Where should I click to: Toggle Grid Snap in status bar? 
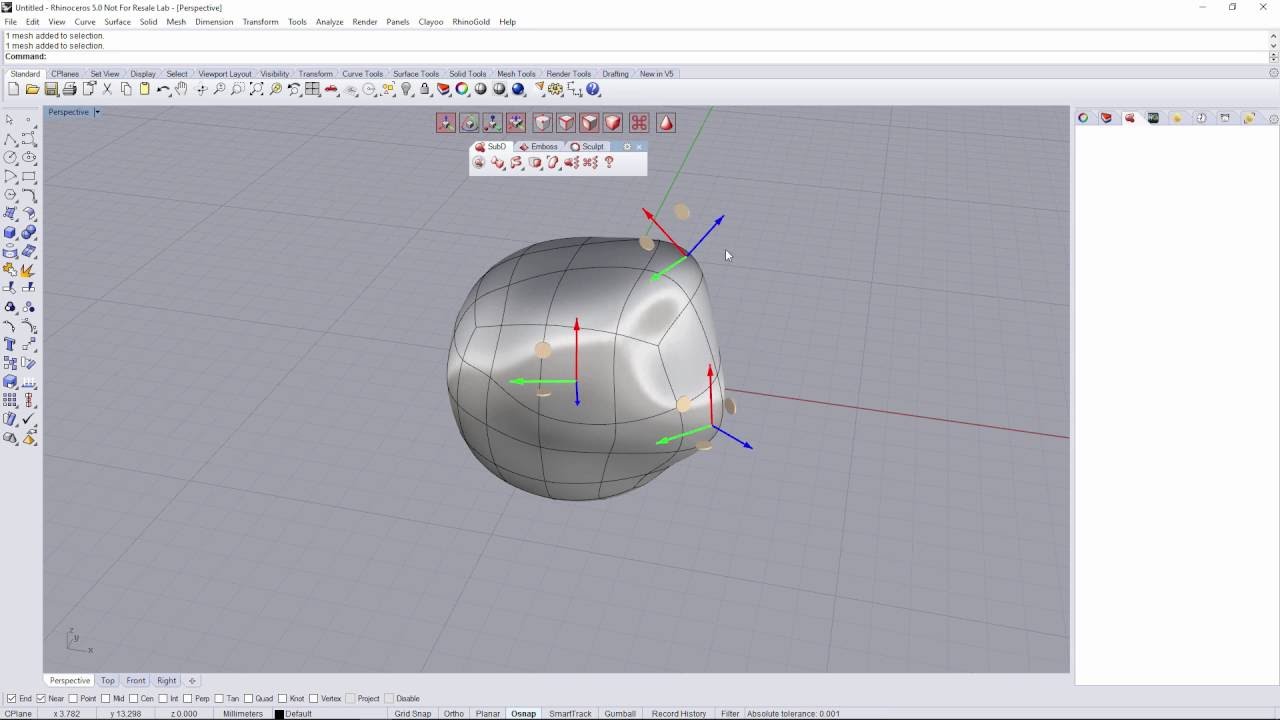pyautogui.click(x=413, y=714)
